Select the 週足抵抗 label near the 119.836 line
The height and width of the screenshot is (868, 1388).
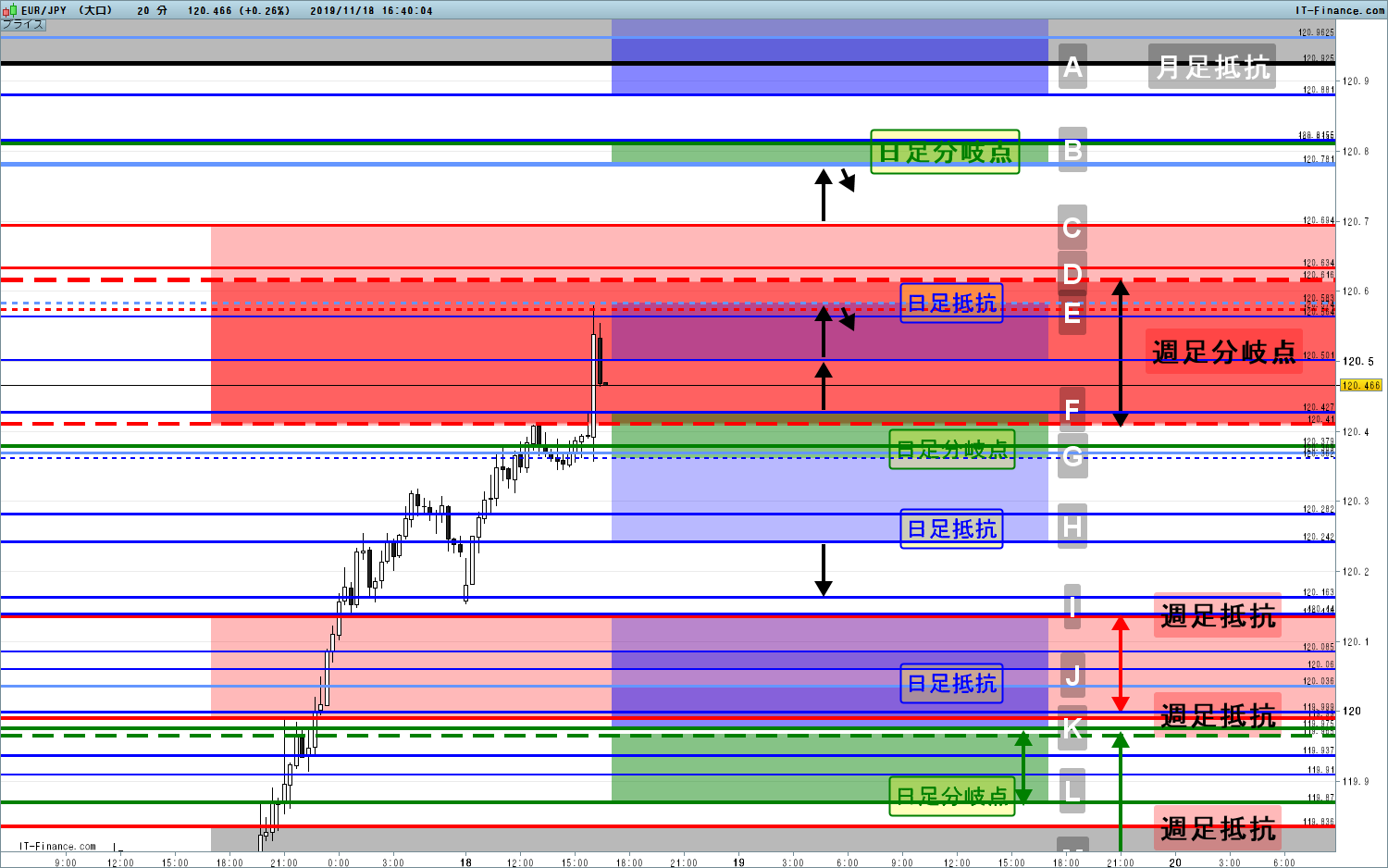pos(1218,828)
